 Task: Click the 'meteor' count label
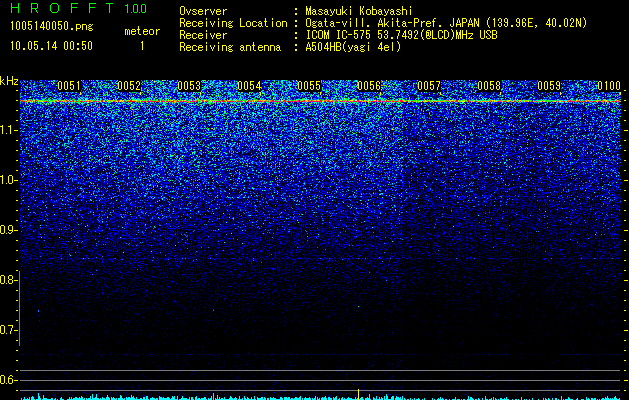(x=142, y=31)
